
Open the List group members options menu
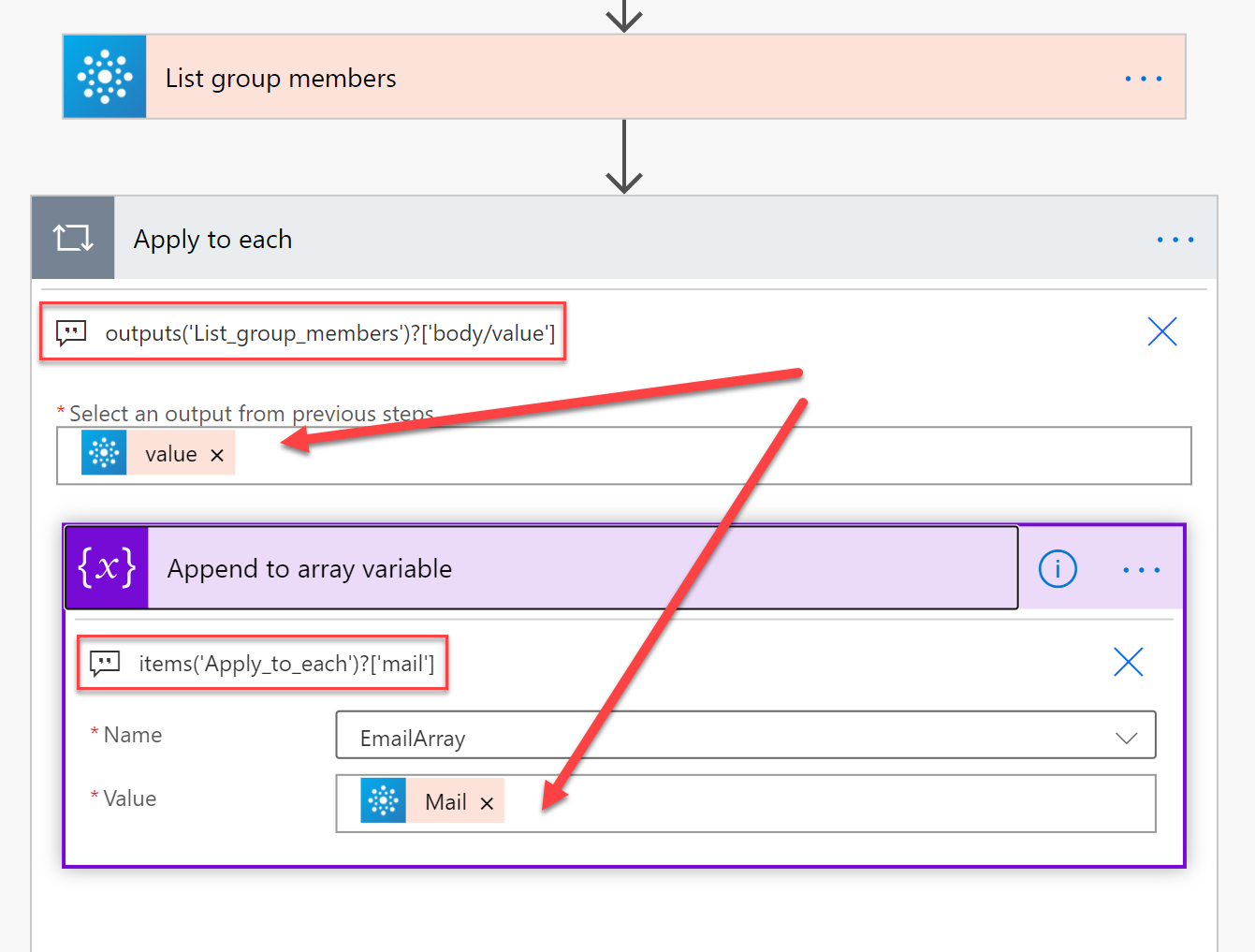click(1143, 79)
